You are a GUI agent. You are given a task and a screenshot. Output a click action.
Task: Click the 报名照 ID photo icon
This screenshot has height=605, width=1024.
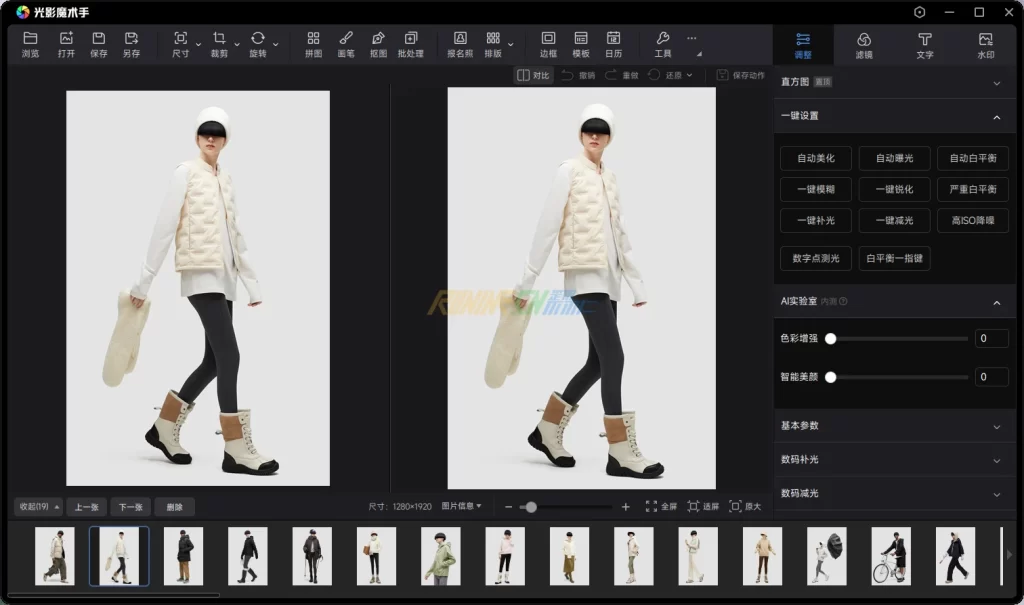460,44
